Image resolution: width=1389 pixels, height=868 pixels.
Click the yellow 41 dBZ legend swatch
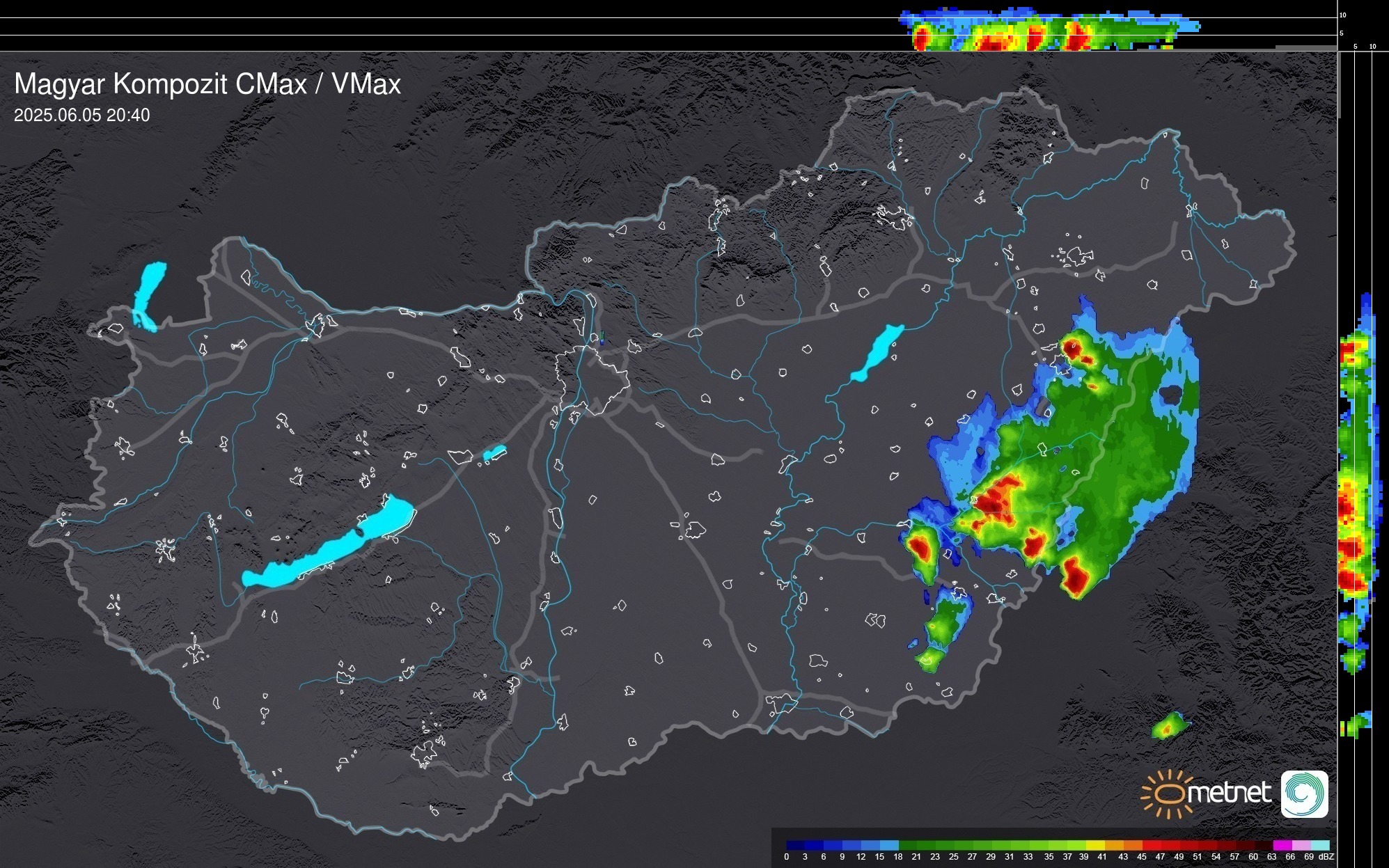point(1095,845)
